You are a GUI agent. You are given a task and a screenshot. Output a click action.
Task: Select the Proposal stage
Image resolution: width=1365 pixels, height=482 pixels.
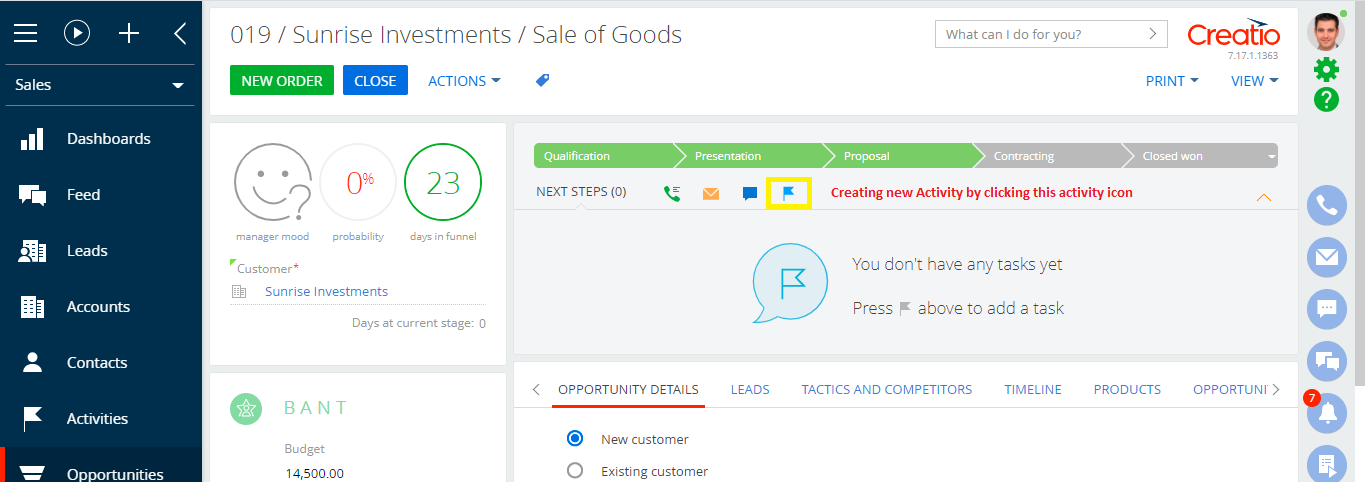pos(902,156)
